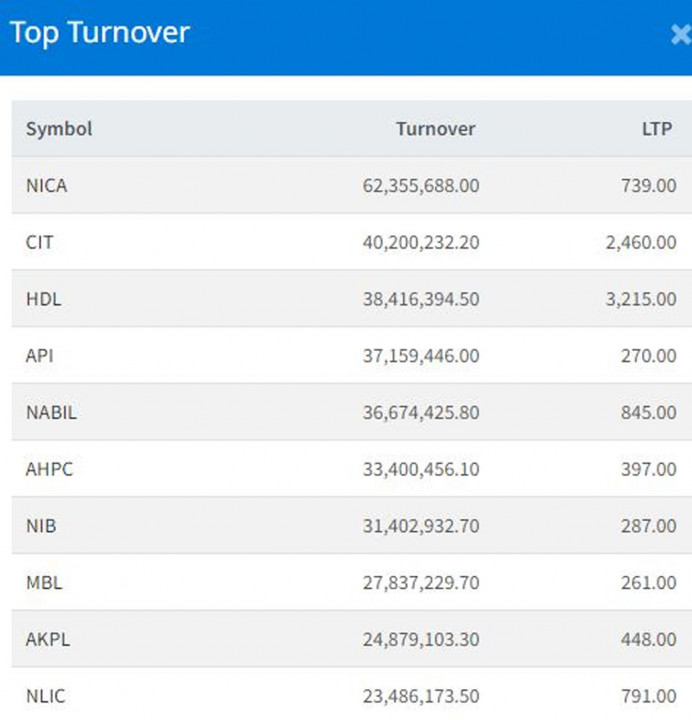Sort by the Turnover column header
The image size is (692, 720).
[435, 129]
